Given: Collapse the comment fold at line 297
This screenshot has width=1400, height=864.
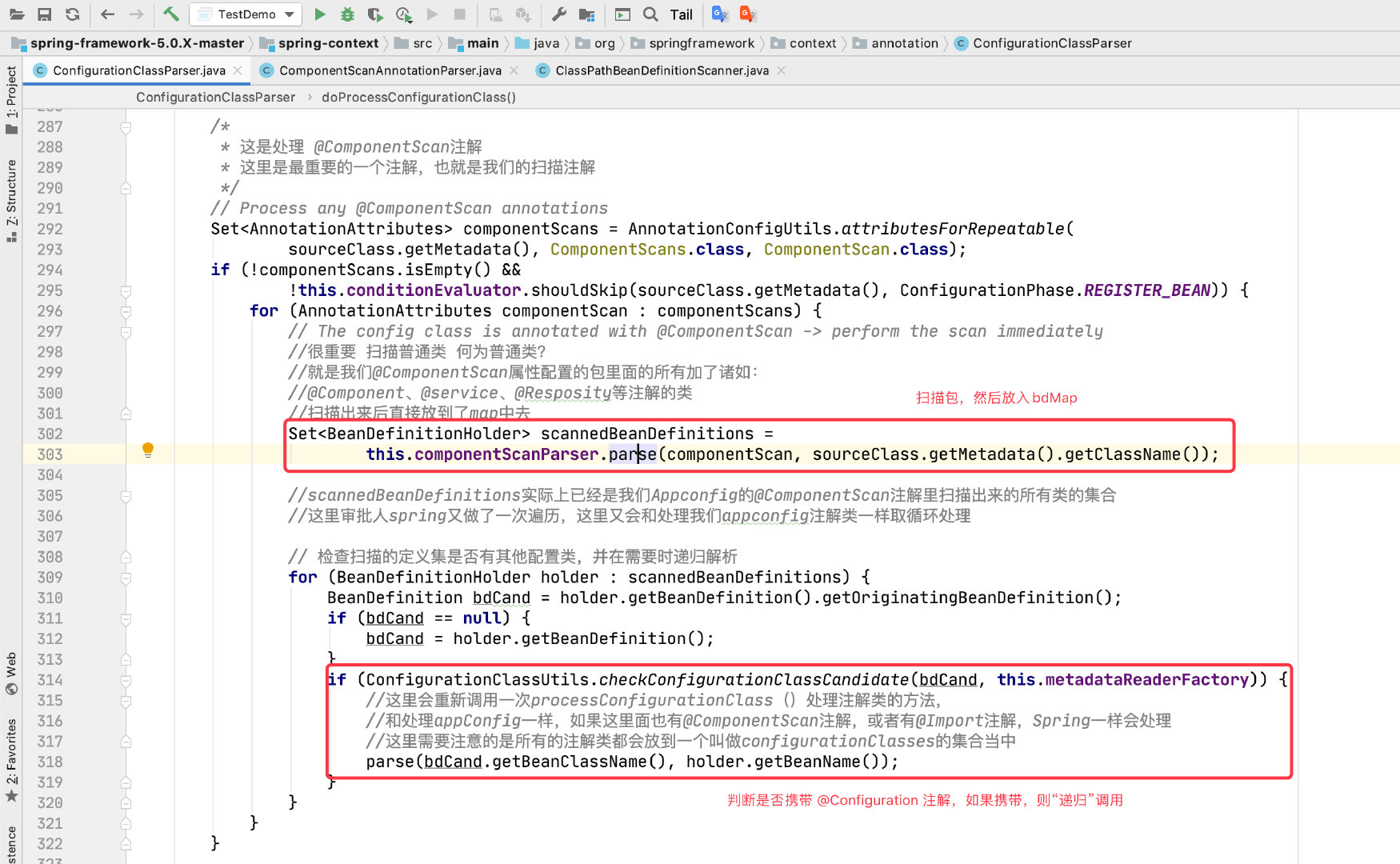Looking at the screenshot, I should [126, 332].
